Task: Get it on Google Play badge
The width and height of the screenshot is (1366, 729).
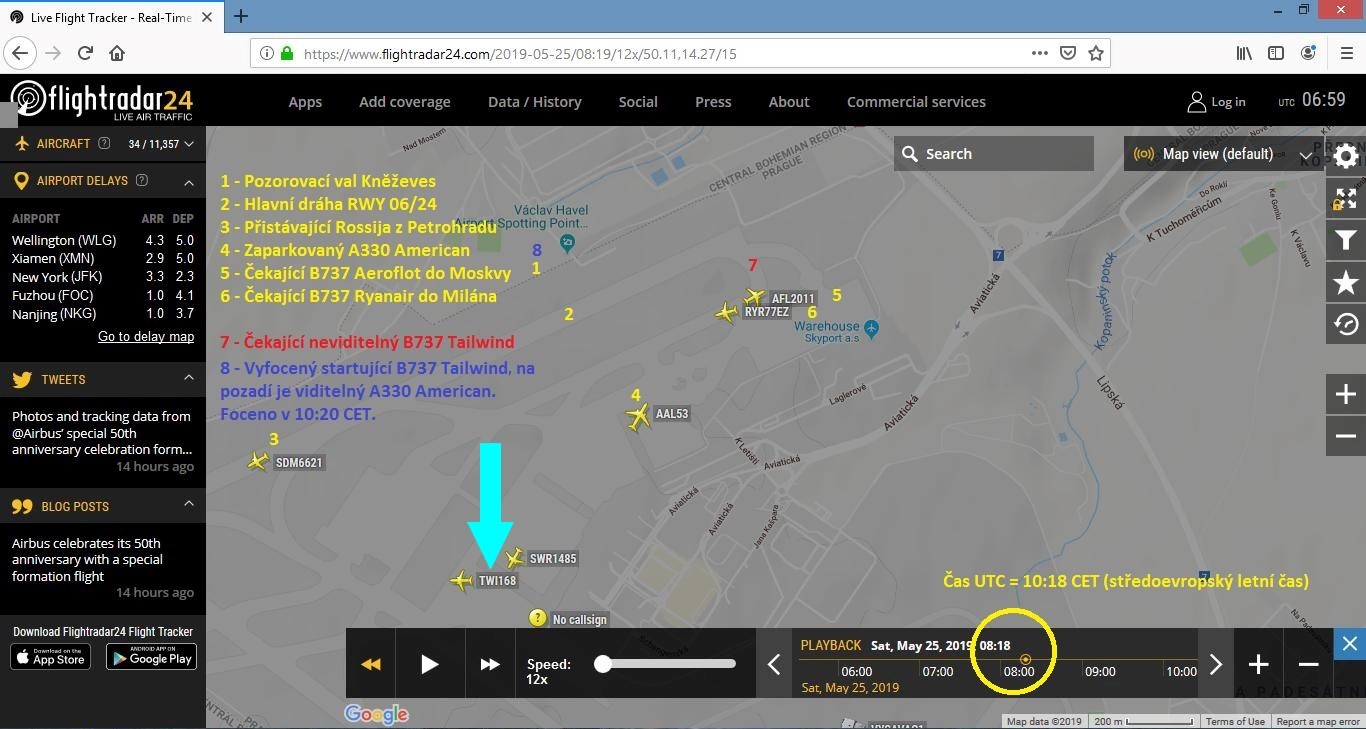Action: pos(151,657)
